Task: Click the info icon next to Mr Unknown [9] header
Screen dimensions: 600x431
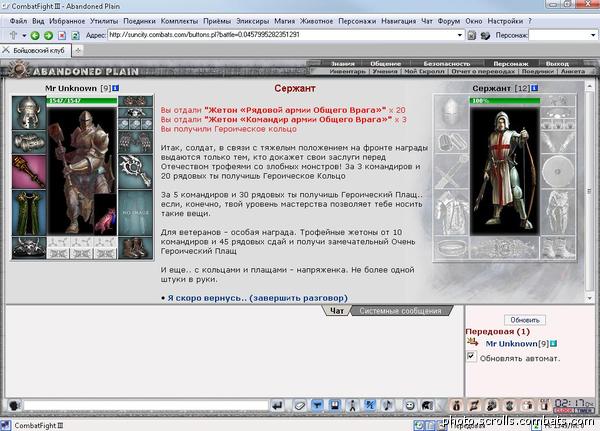Action: point(116,88)
